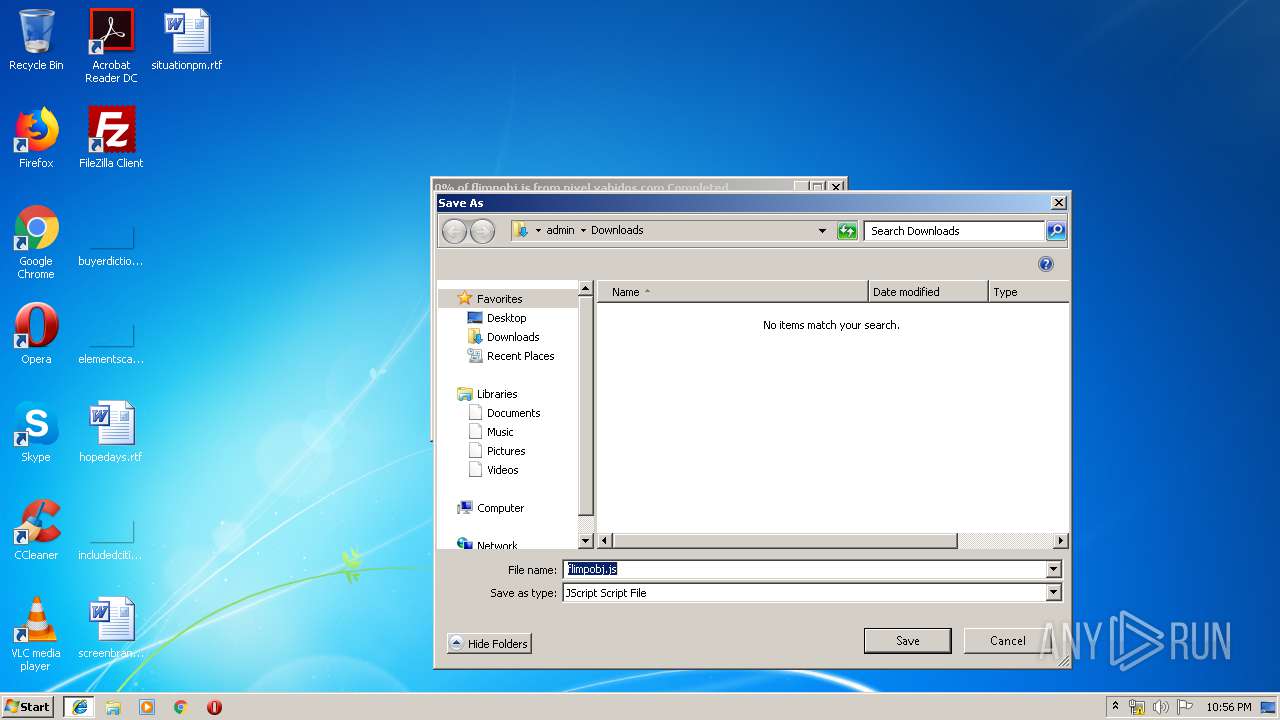This screenshot has height=720, width=1280.
Task: Click the taskbar clock showing 10:56 PM
Action: (x=1228, y=707)
